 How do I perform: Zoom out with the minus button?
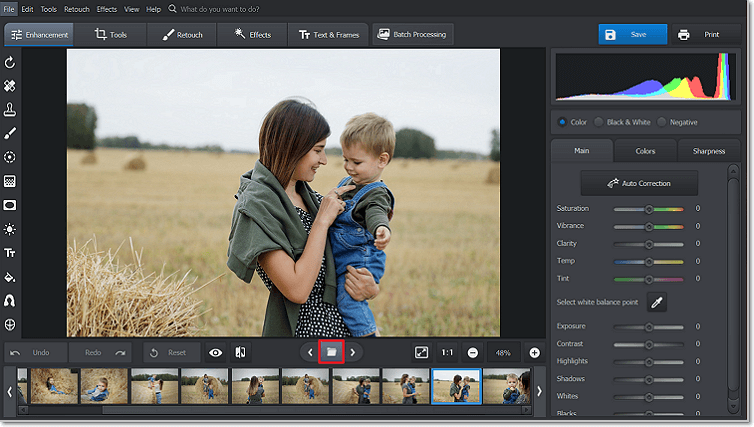point(473,353)
